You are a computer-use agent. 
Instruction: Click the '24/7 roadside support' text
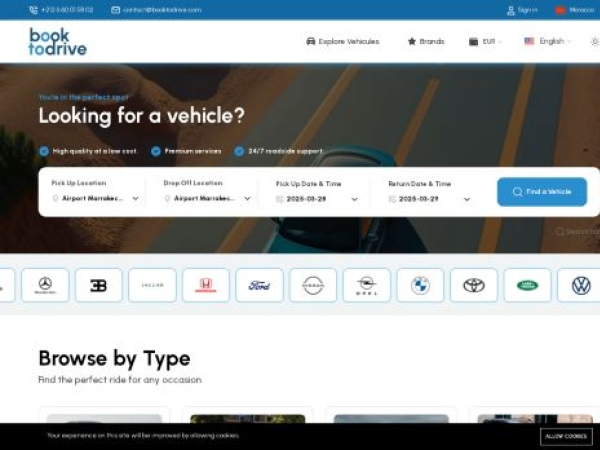click(x=285, y=151)
